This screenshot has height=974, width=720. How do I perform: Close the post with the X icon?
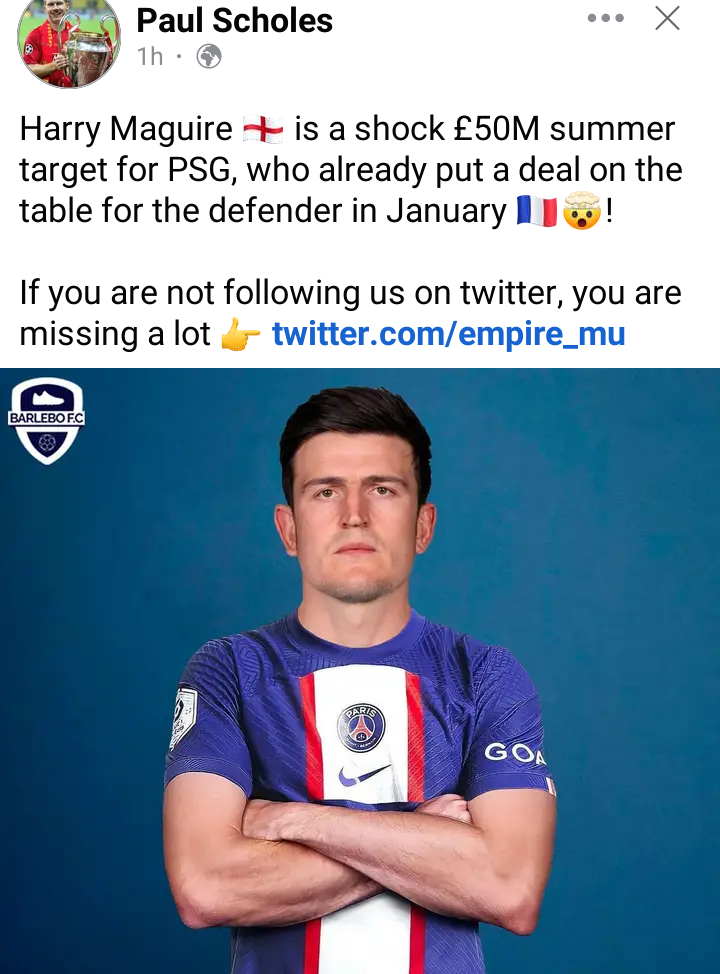(x=667, y=18)
